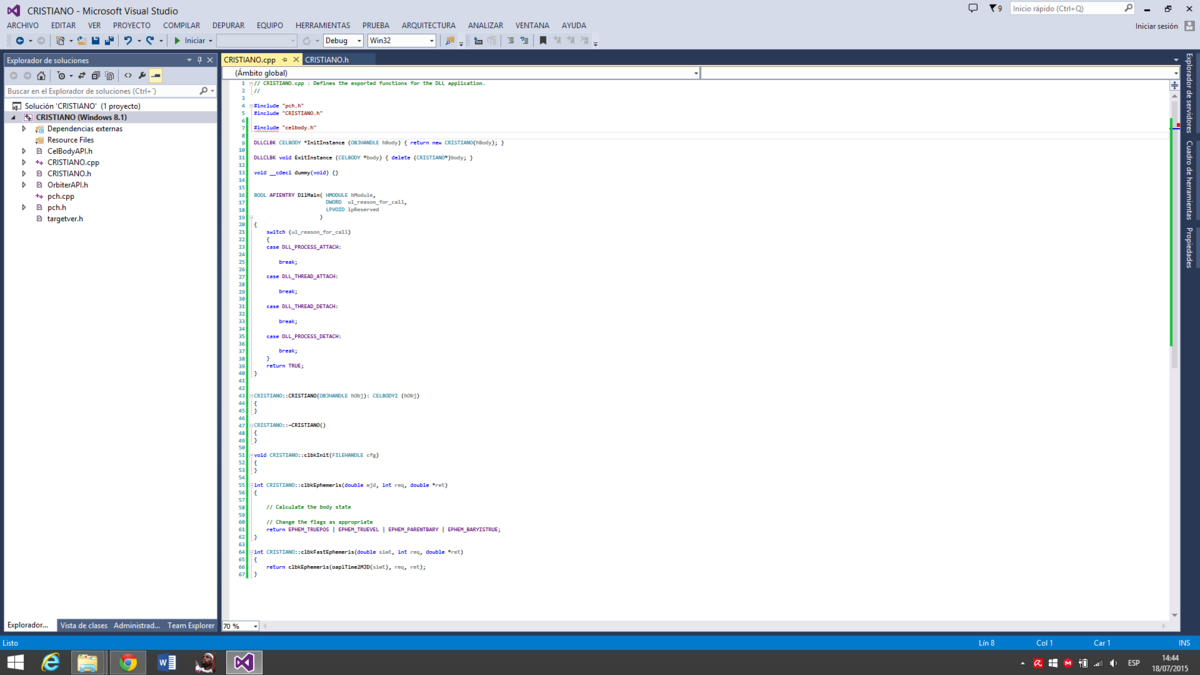Expand OrbiterAPI.h tree node
The image size is (1200, 675).
tap(24, 185)
